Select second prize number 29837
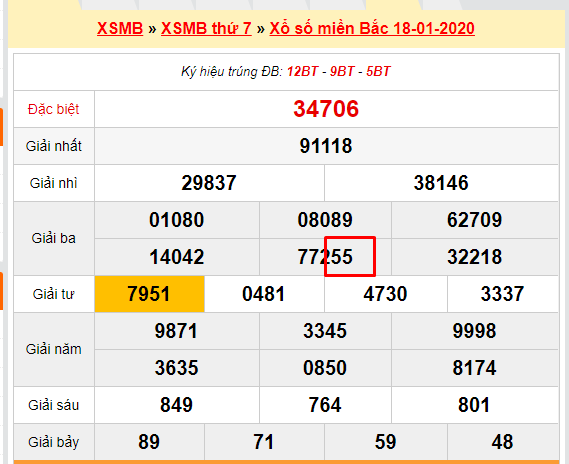 click(209, 183)
